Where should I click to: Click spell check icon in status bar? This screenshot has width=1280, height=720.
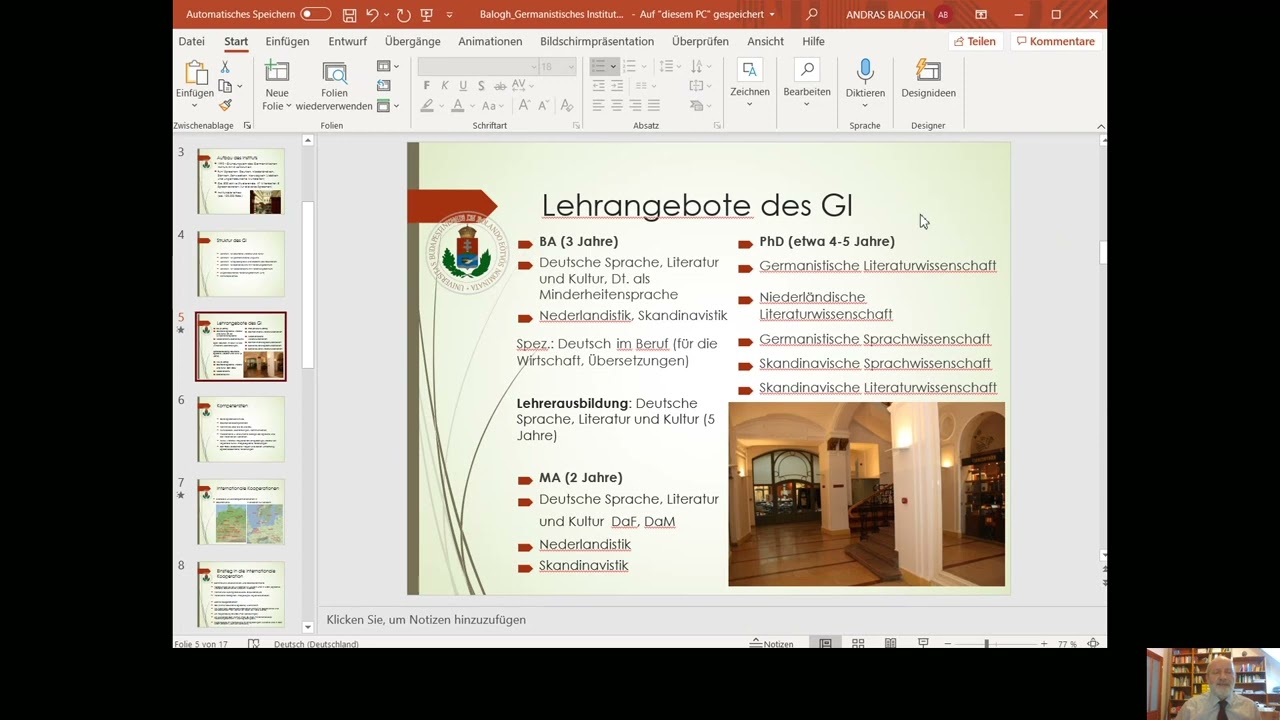click(x=254, y=644)
